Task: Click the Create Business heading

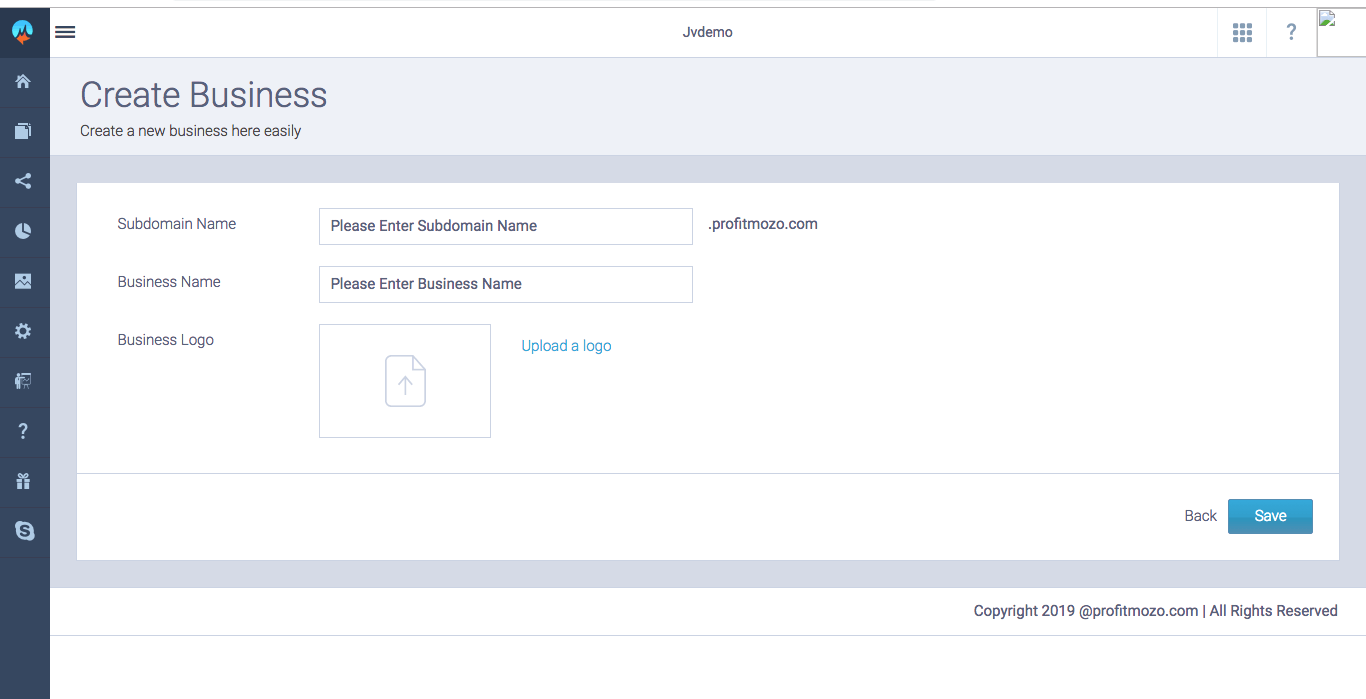Action: point(204,95)
